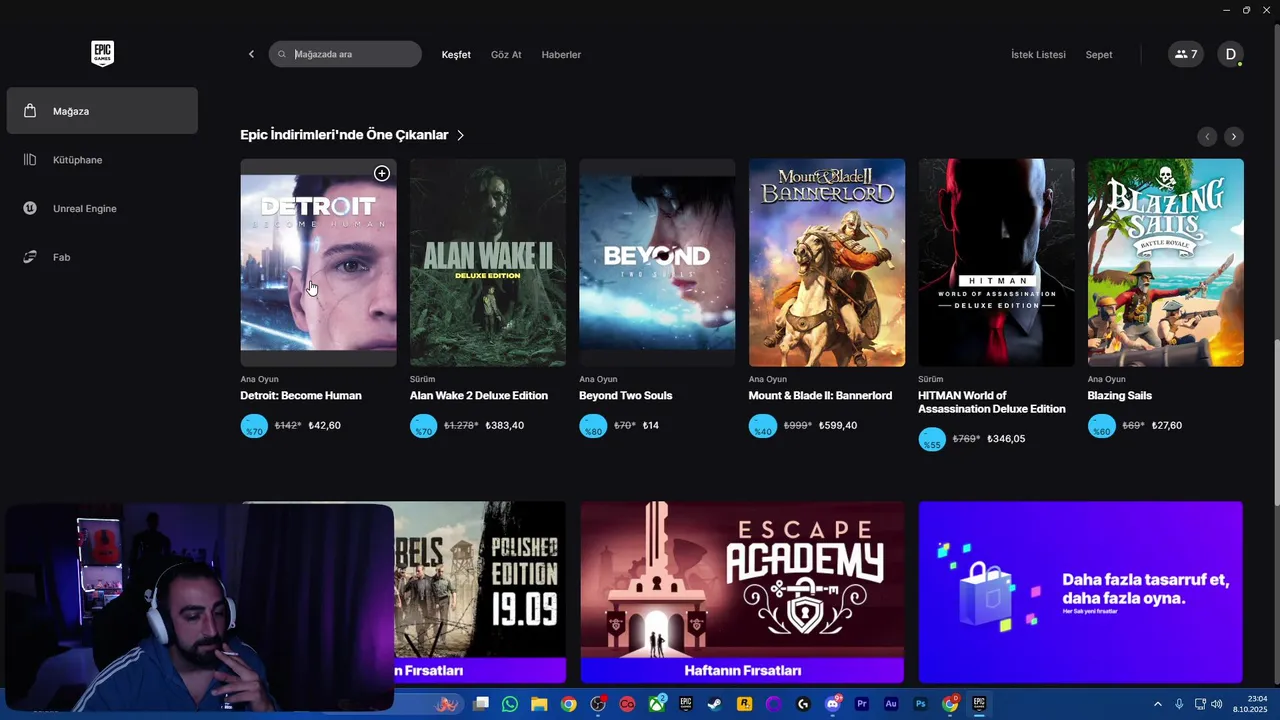Open File Explorer from the taskbar
1280x720 pixels.
[539, 704]
